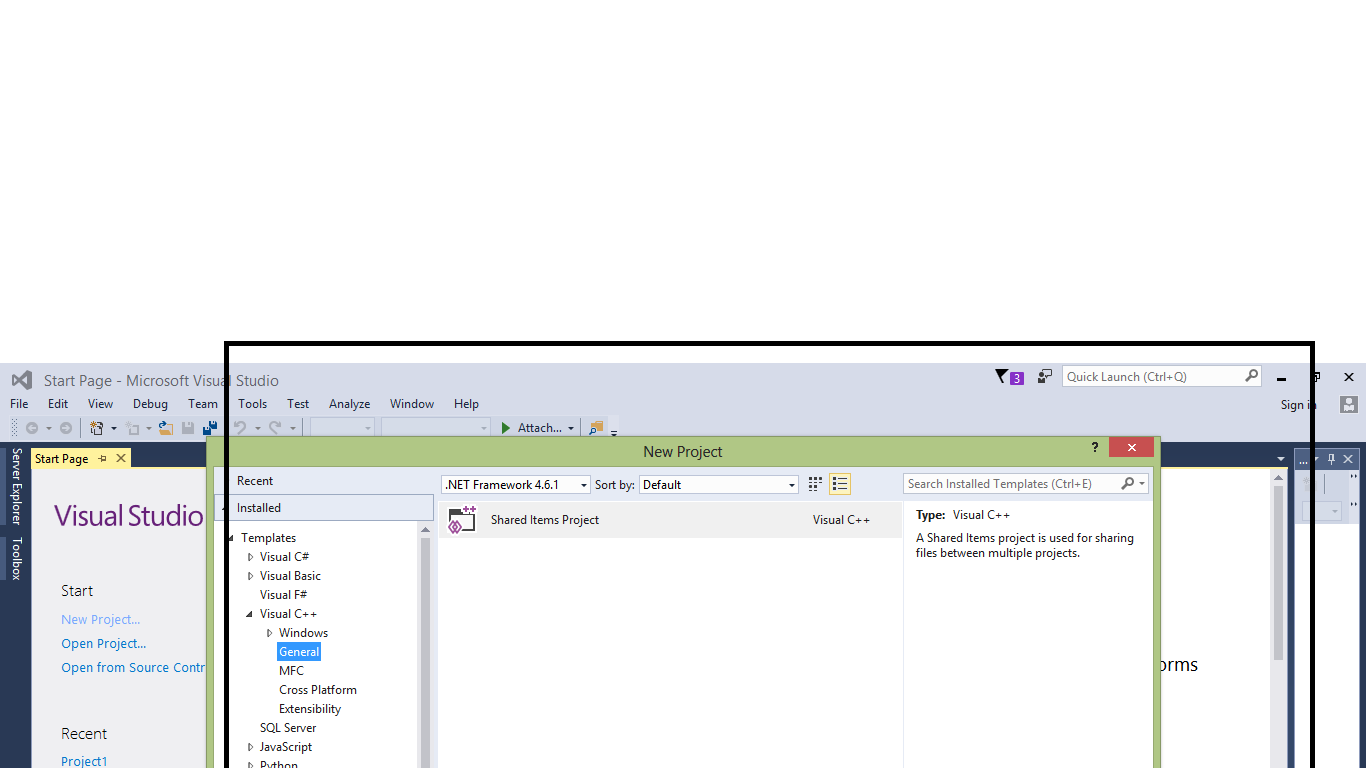The width and height of the screenshot is (1366, 768).
Task: Select the MFC tree item
Action: point(291,671)
